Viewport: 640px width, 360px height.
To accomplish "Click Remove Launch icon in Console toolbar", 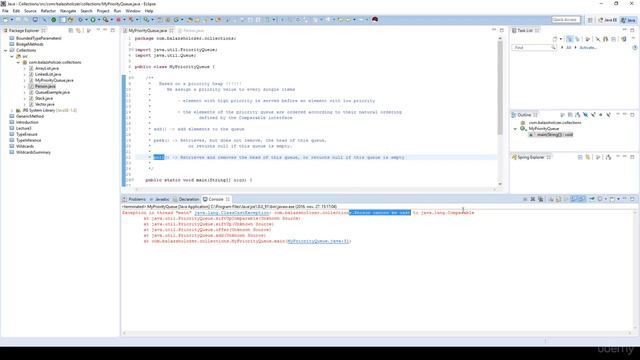I will pos(533,199).
